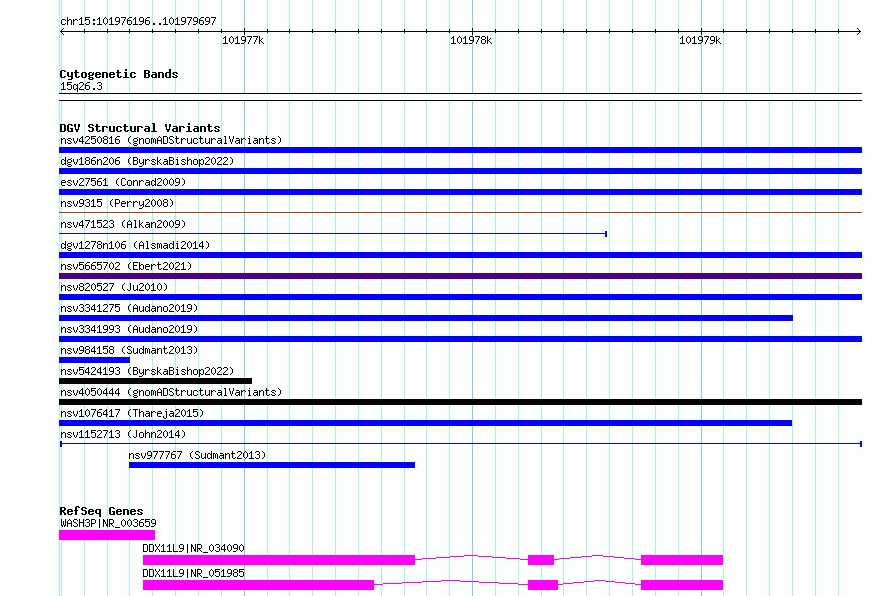The image size is (890, 596).
Task: Click the thin nsv1152713 John2014 line
Action: (x=460, y=444)
